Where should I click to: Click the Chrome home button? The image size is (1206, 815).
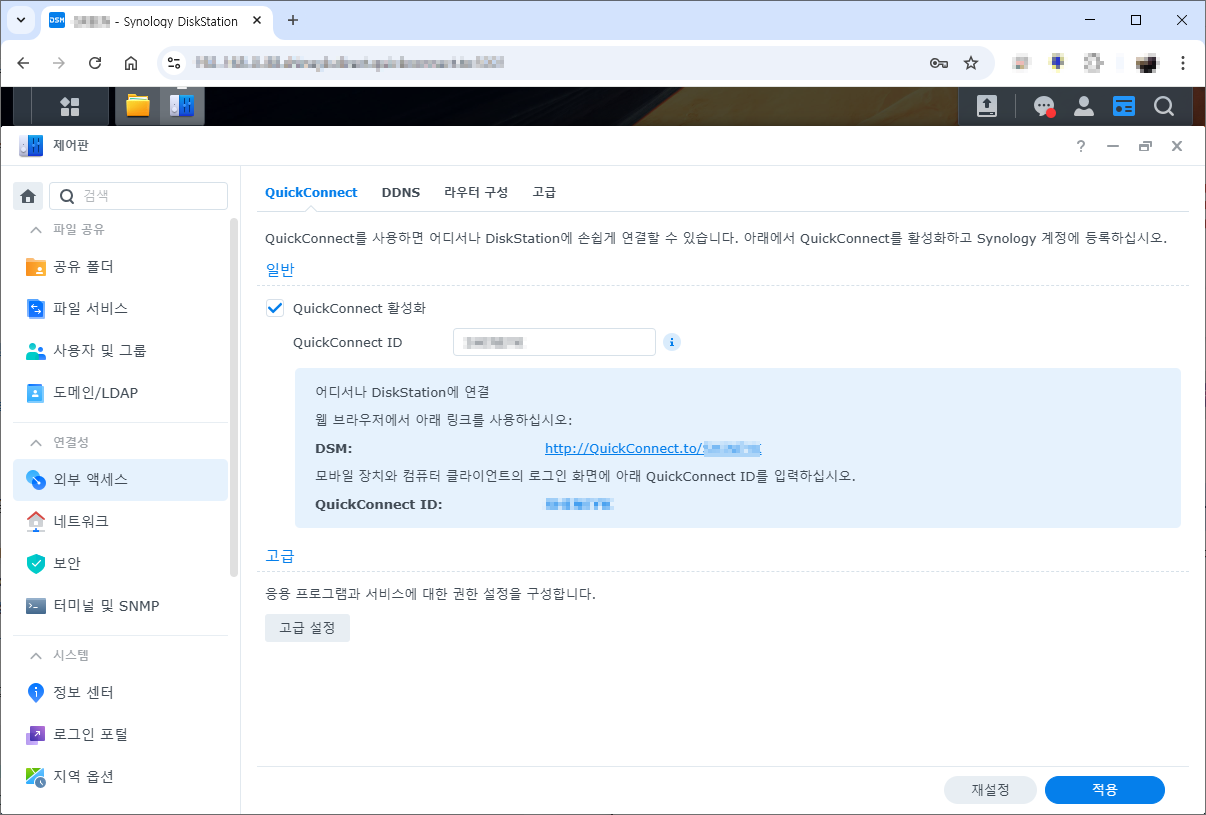(x=131, y=63)
